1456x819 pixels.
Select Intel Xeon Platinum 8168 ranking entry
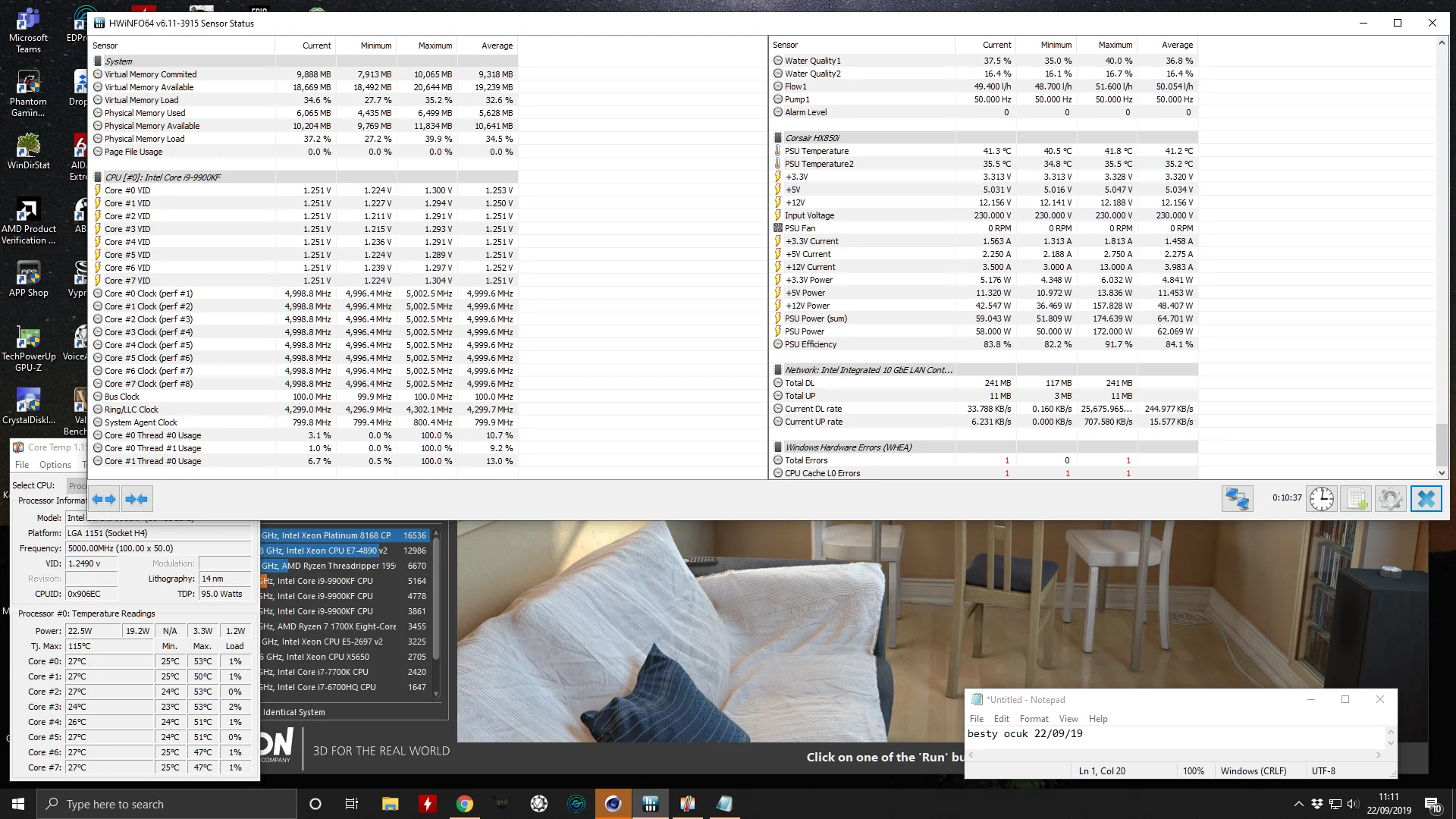[345, 535]
